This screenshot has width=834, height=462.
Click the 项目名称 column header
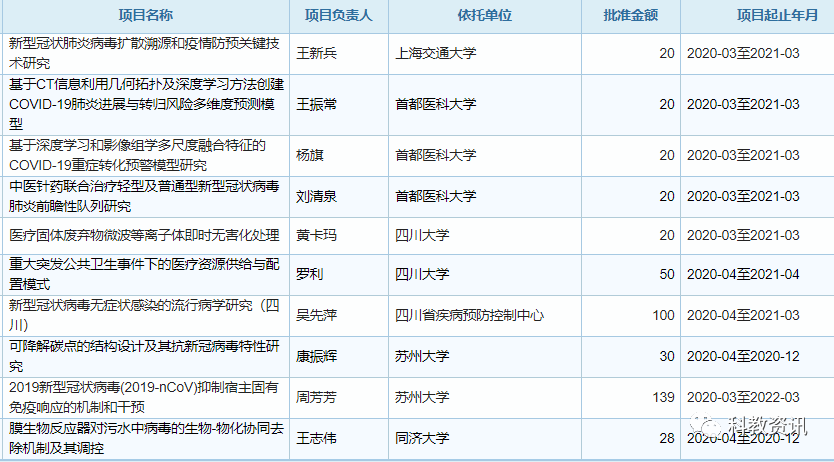coord(145,16)
